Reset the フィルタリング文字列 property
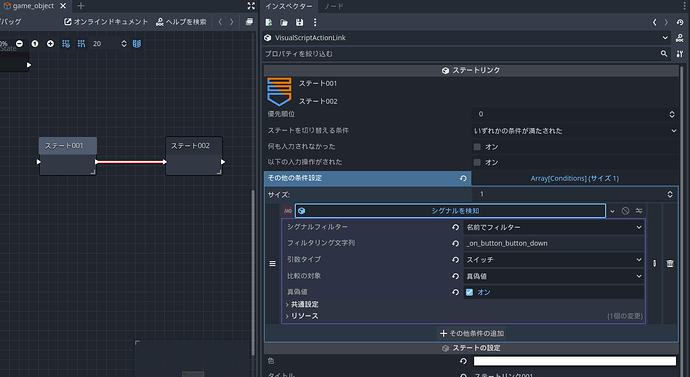Image resolution: width=690 pixels, height=377 pixels. tap(455, 243)
